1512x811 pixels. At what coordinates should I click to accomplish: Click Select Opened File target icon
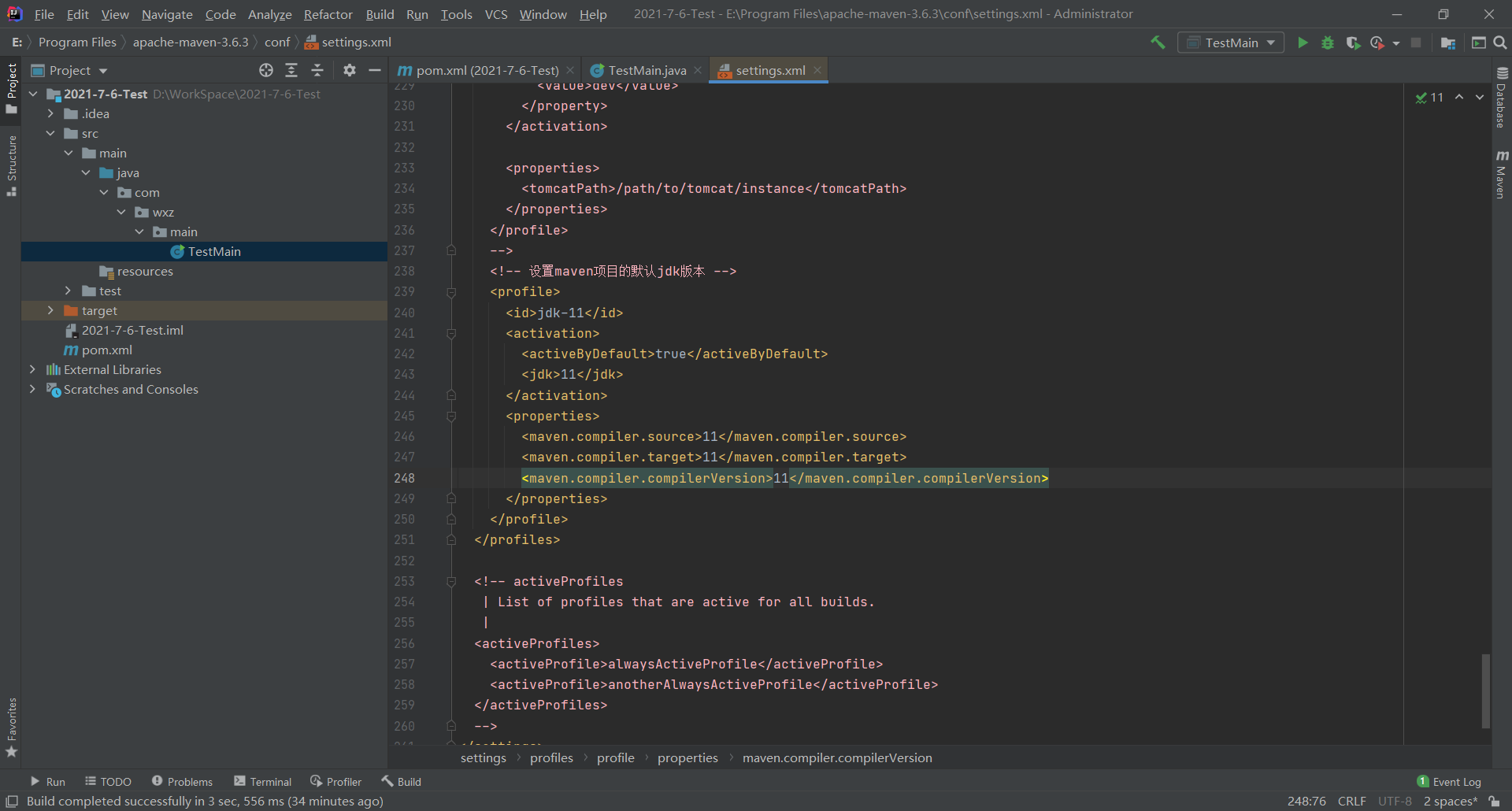coord(266,70)
